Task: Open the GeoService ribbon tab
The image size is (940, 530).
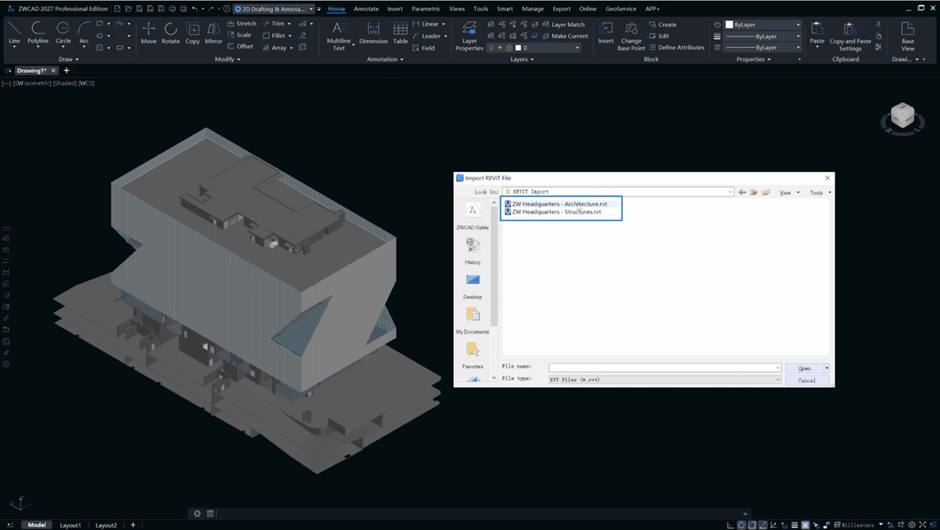Action: [621, 9]
